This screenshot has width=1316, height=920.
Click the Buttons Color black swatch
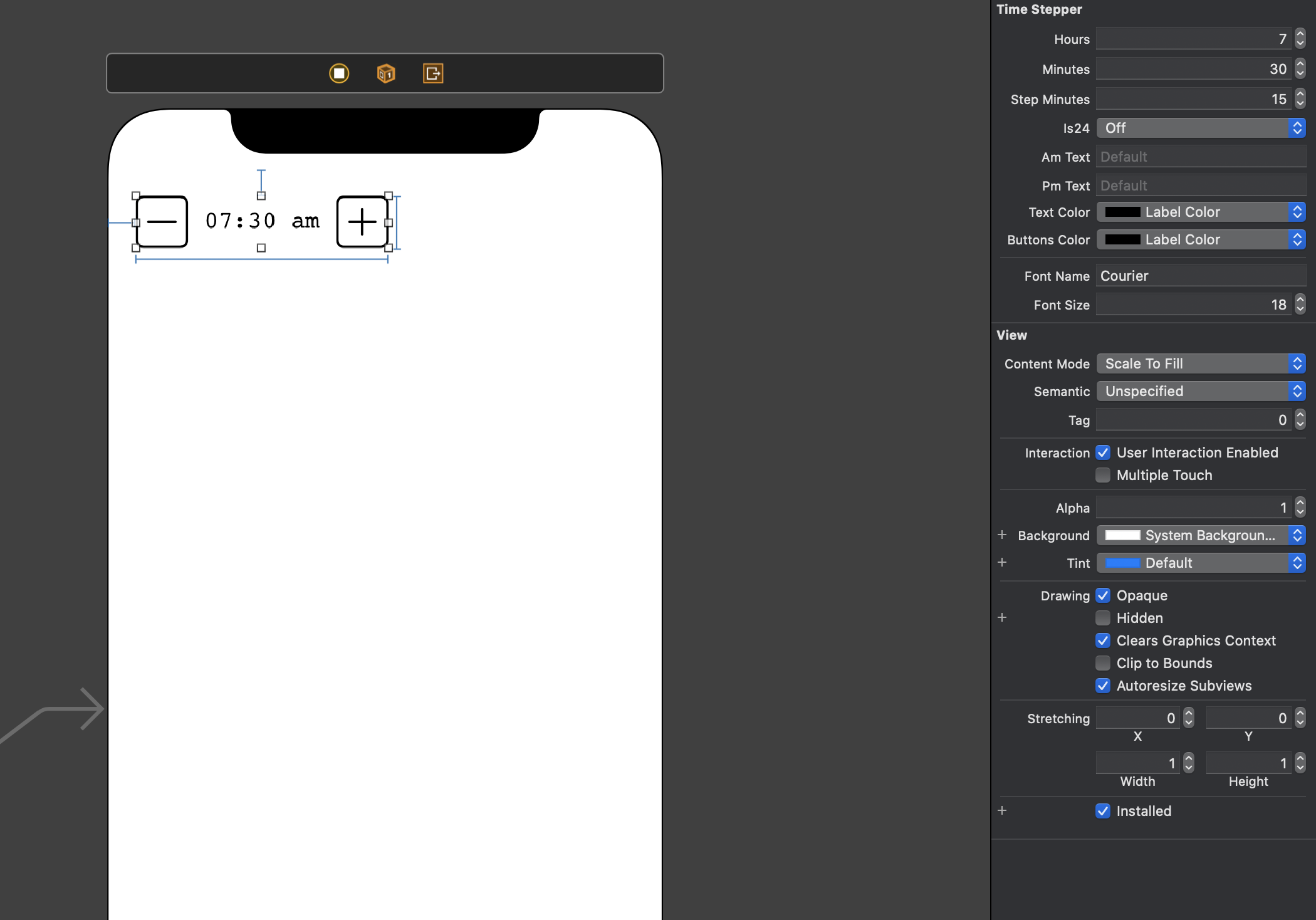coord(1122,239)
